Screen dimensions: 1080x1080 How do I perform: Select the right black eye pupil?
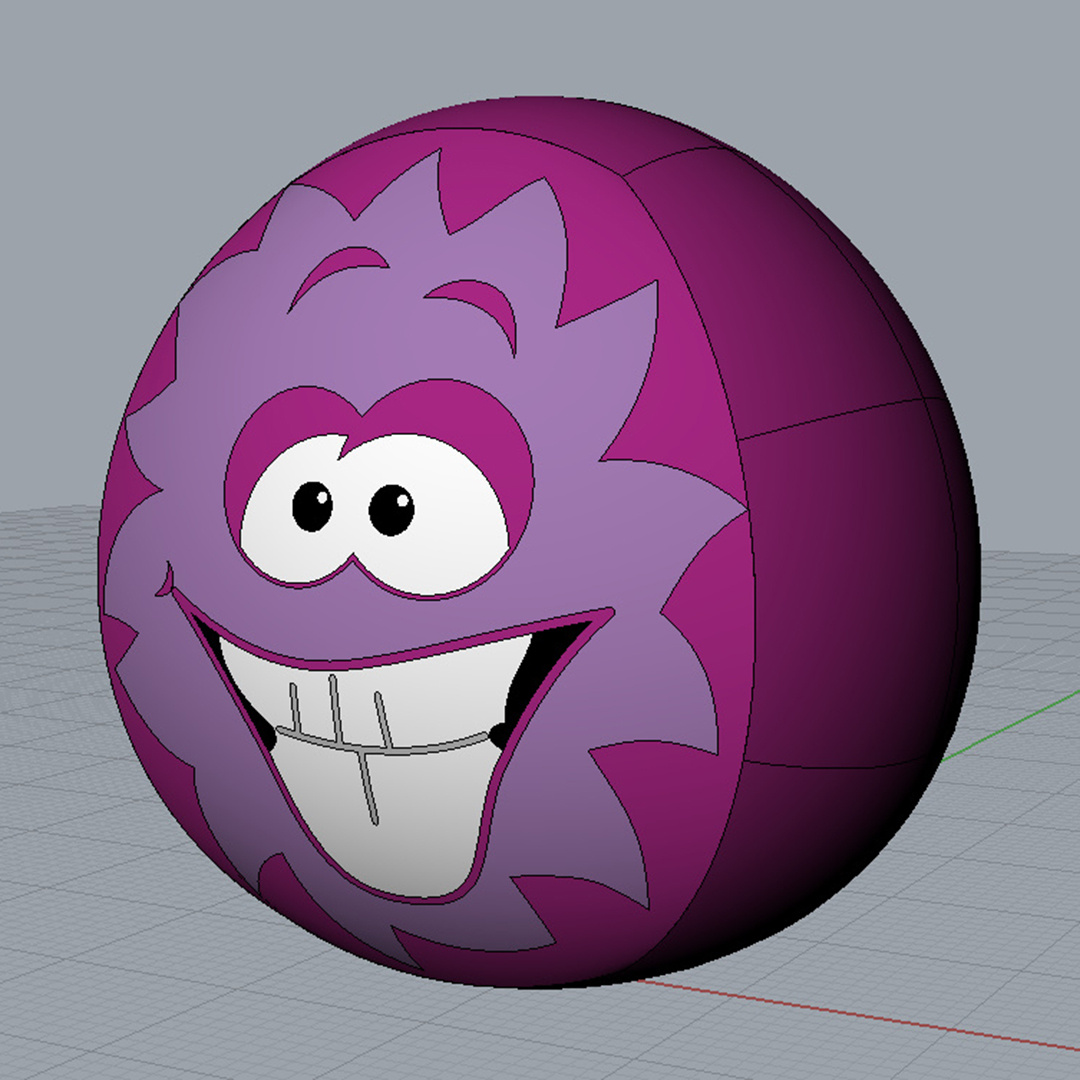(x=391, y=510)
